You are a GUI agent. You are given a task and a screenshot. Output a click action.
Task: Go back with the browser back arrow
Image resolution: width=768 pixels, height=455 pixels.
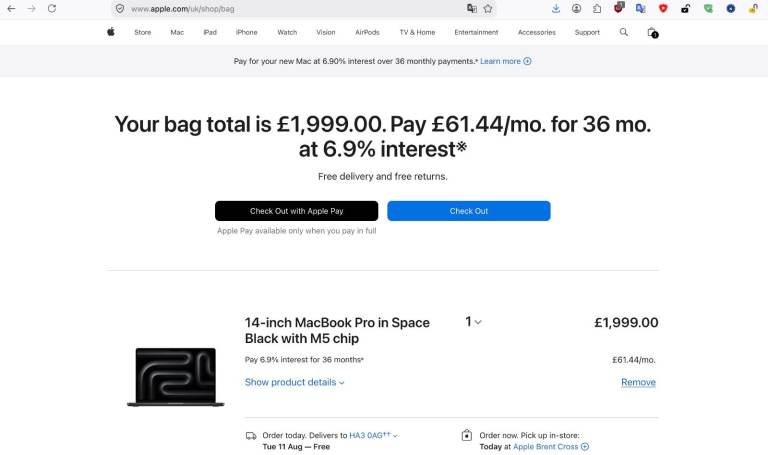pyautogui.click(x=11, y=8)
